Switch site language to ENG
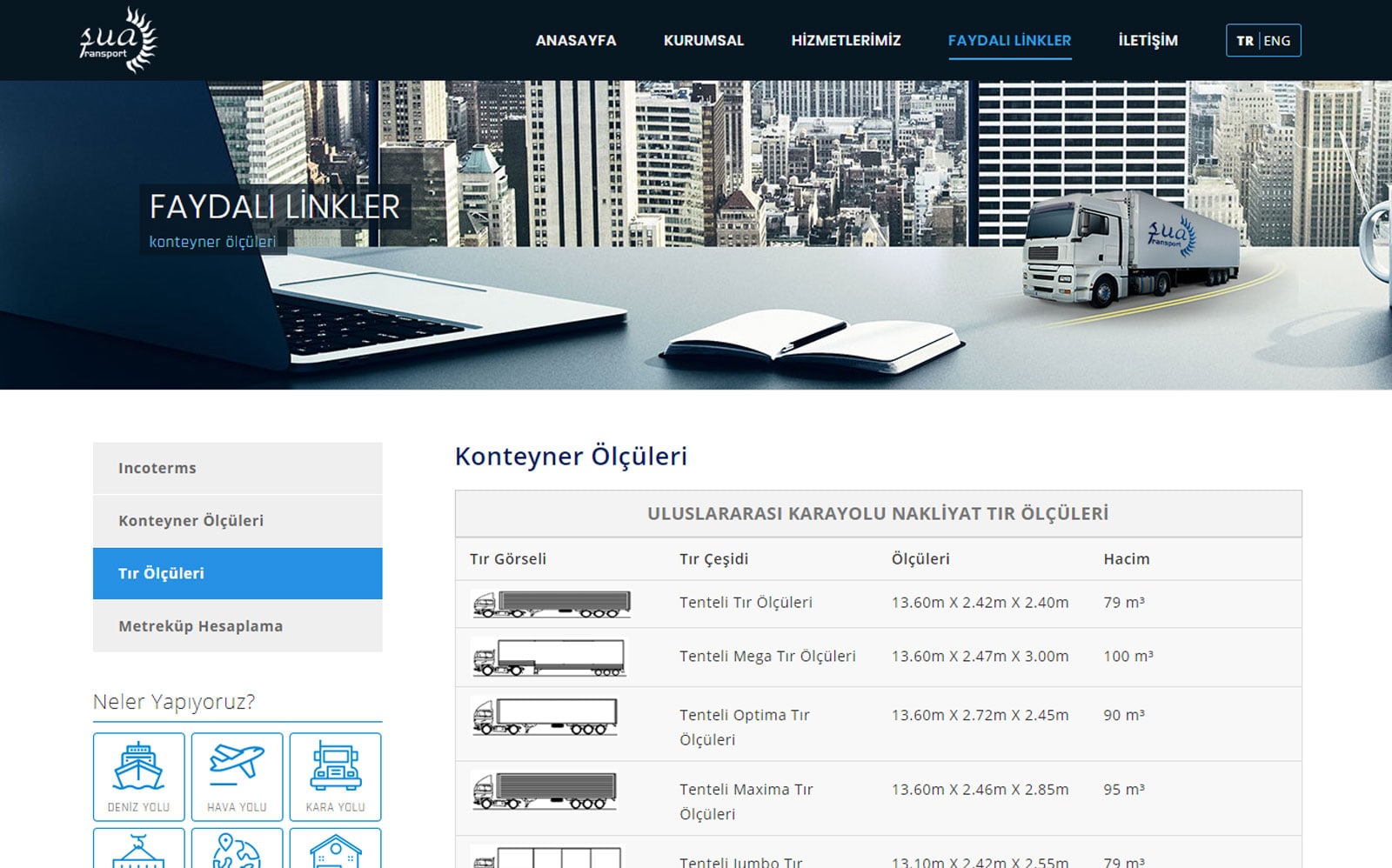The image size is (1392, 868). (1277, 39)
